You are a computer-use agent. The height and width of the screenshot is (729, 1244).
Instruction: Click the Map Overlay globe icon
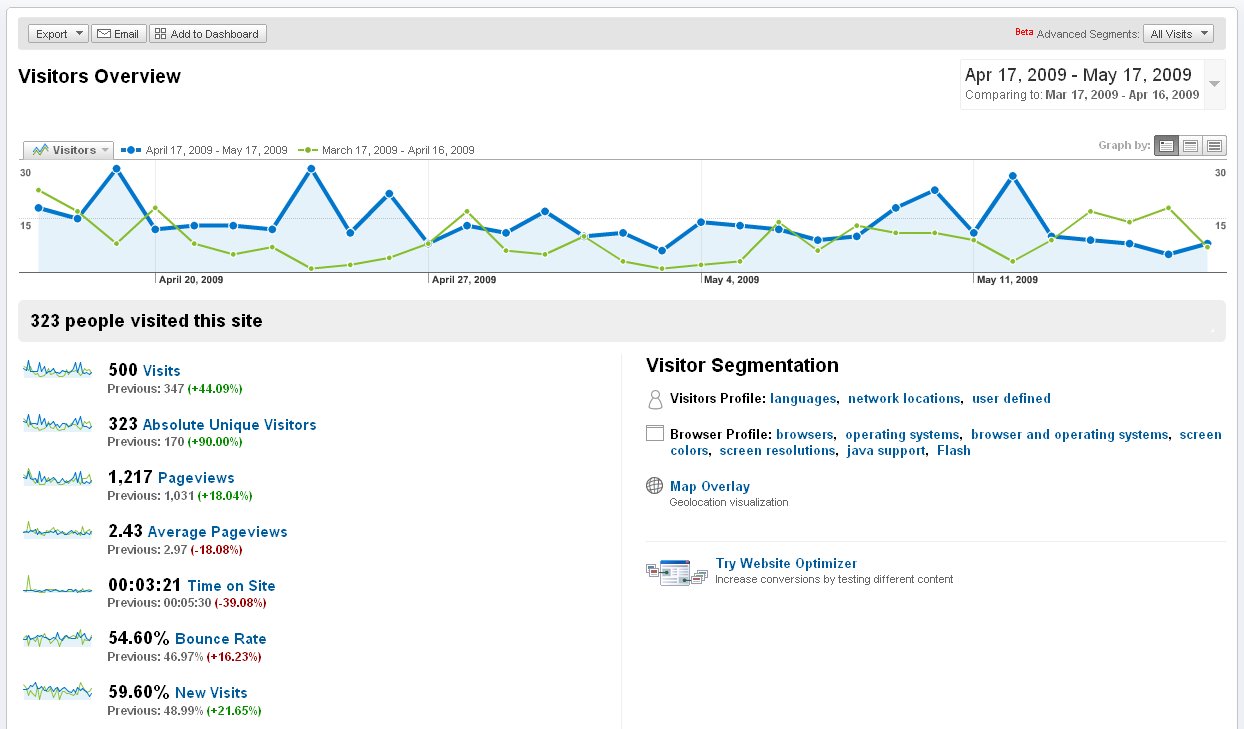pyautogui.click(x=655, y=486)
